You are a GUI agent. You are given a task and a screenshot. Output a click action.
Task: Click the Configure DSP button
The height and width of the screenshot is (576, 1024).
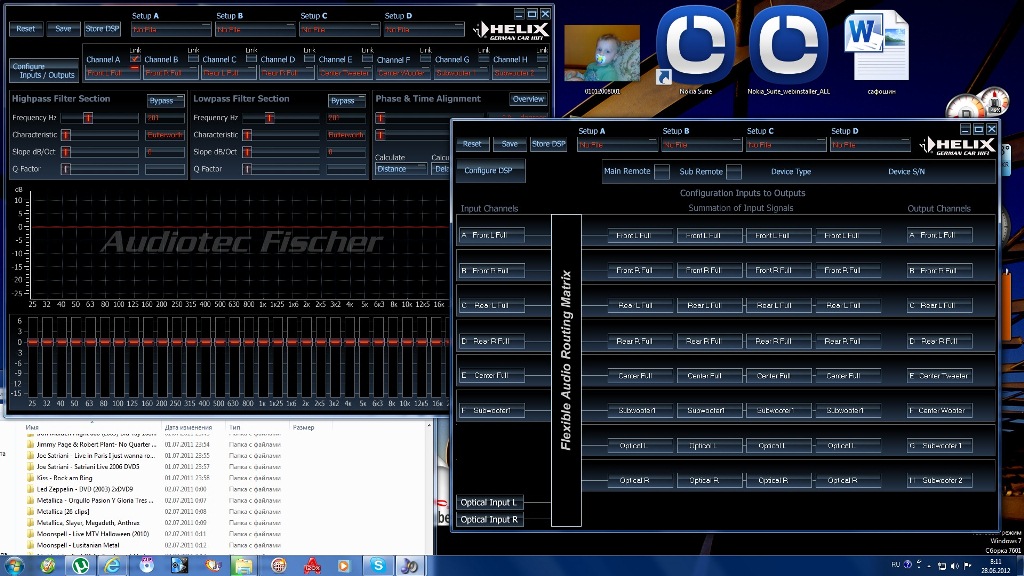[x=488, y=171]
